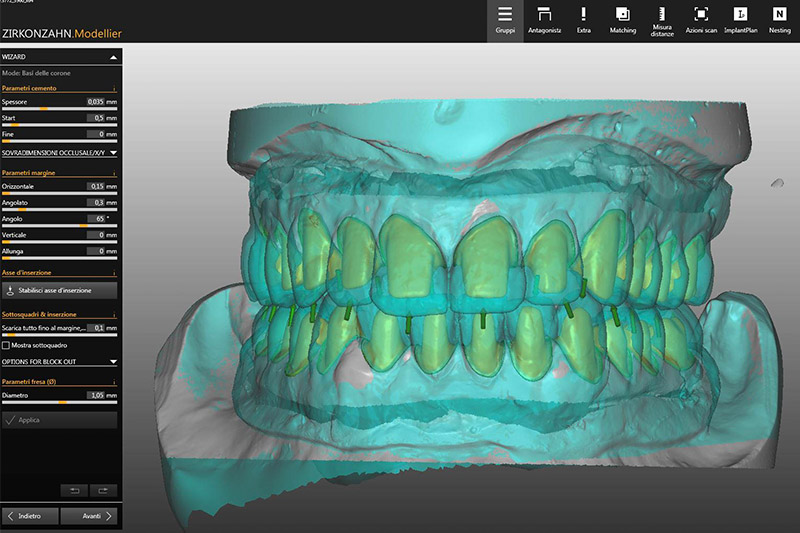
Task: Click the Spessore slider track
Action: point(60,109)
